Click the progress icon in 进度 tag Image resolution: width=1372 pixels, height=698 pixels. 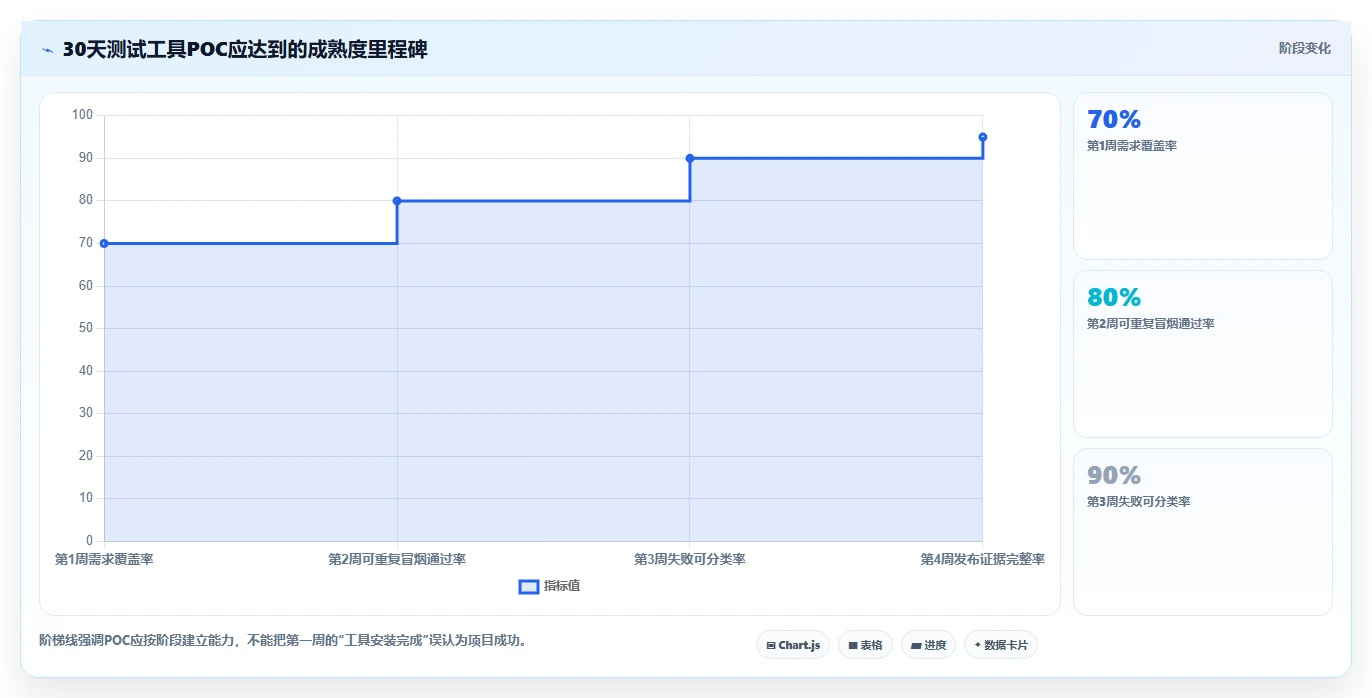pyautogui.click(x=916, y=646)
